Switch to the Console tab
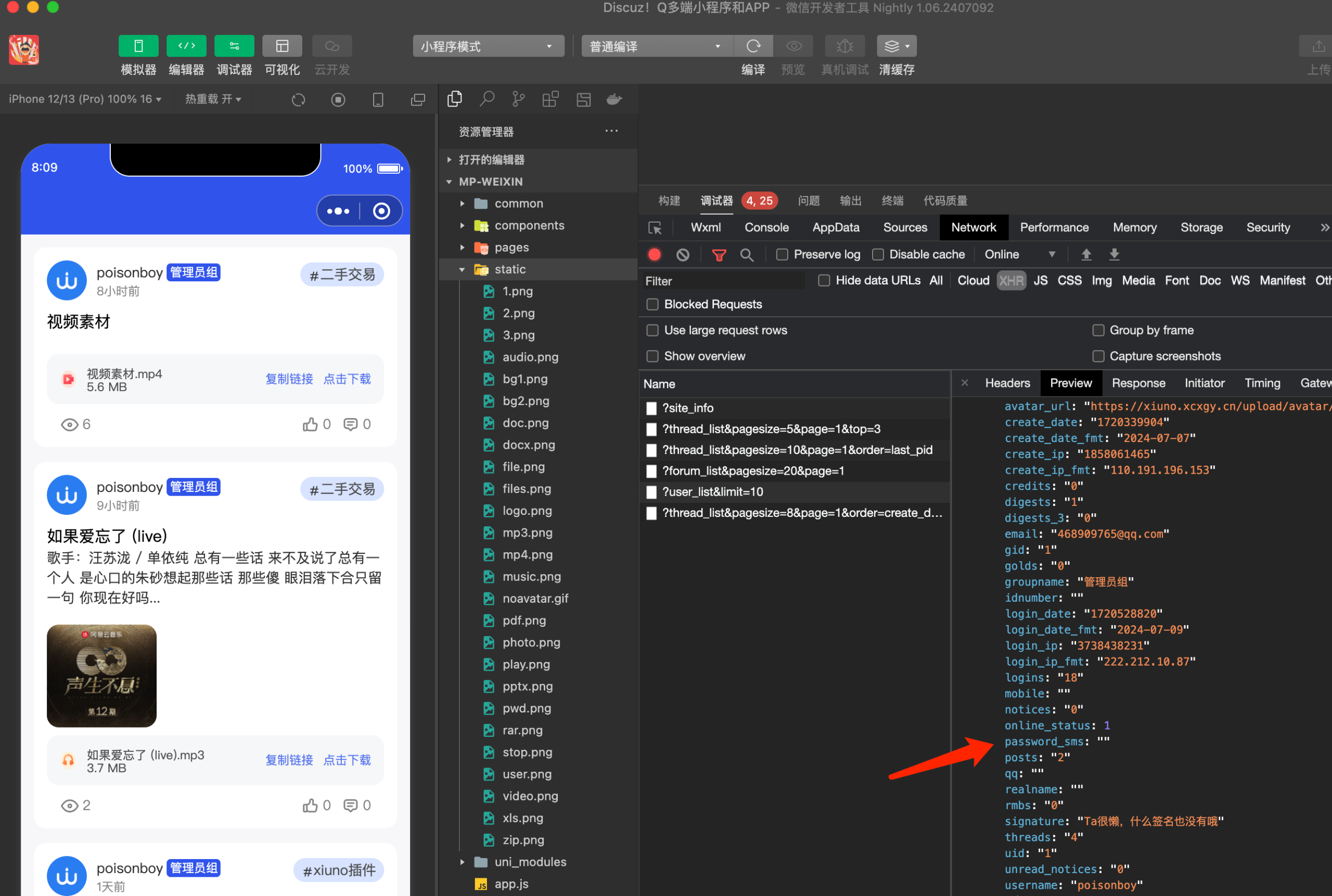 pyautogui.click(x=766, y=228)
